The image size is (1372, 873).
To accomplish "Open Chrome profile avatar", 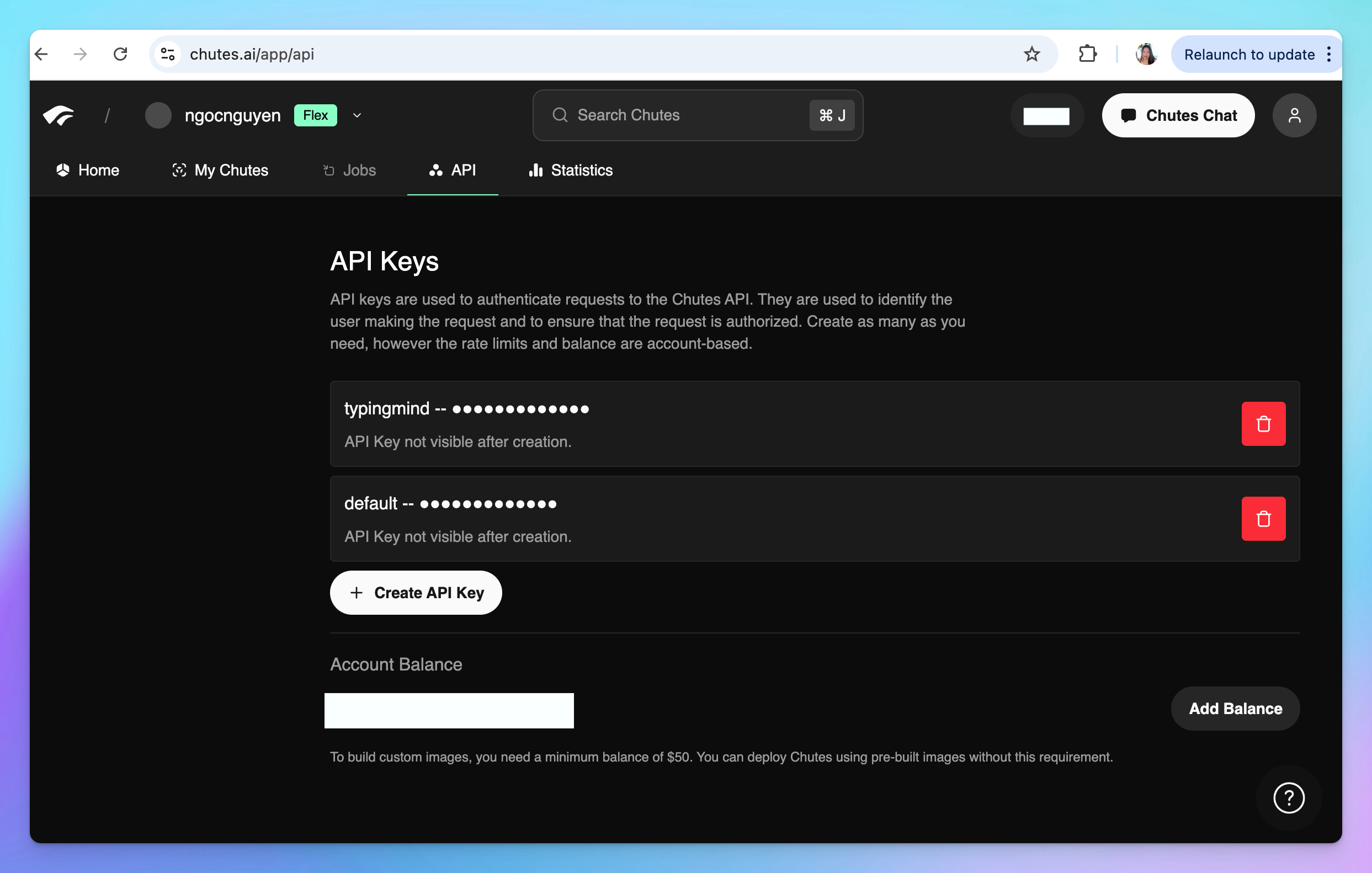I will point(1146,54).
